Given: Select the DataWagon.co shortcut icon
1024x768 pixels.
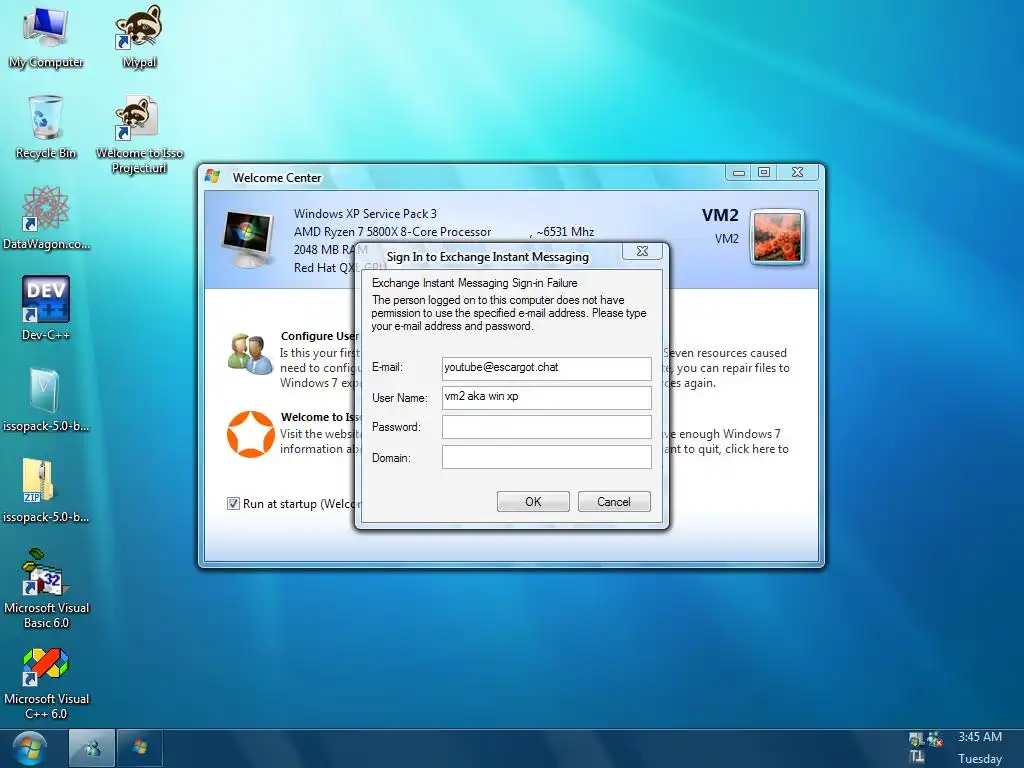Looking at the screenshot, I should click(x=46, y=217).
